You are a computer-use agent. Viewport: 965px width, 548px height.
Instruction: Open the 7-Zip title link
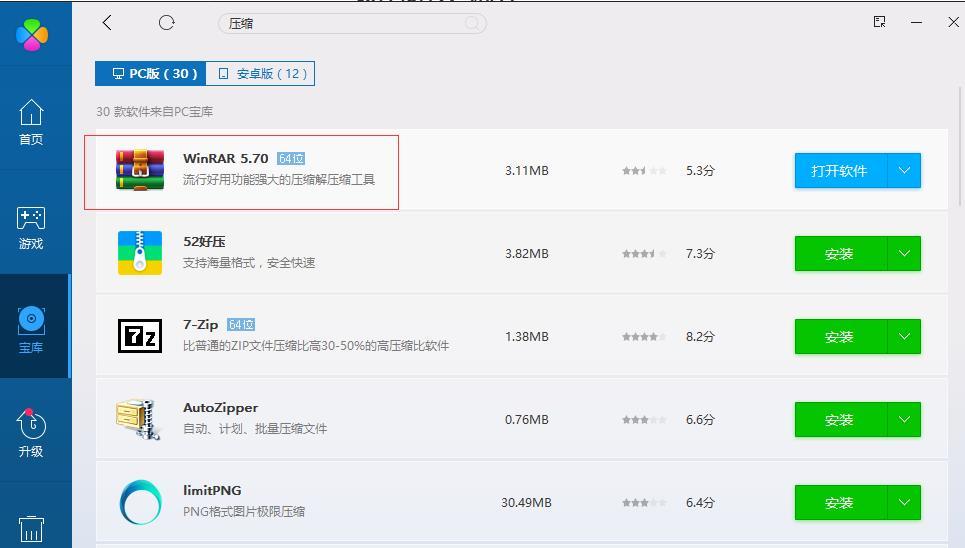coord(201,324)
